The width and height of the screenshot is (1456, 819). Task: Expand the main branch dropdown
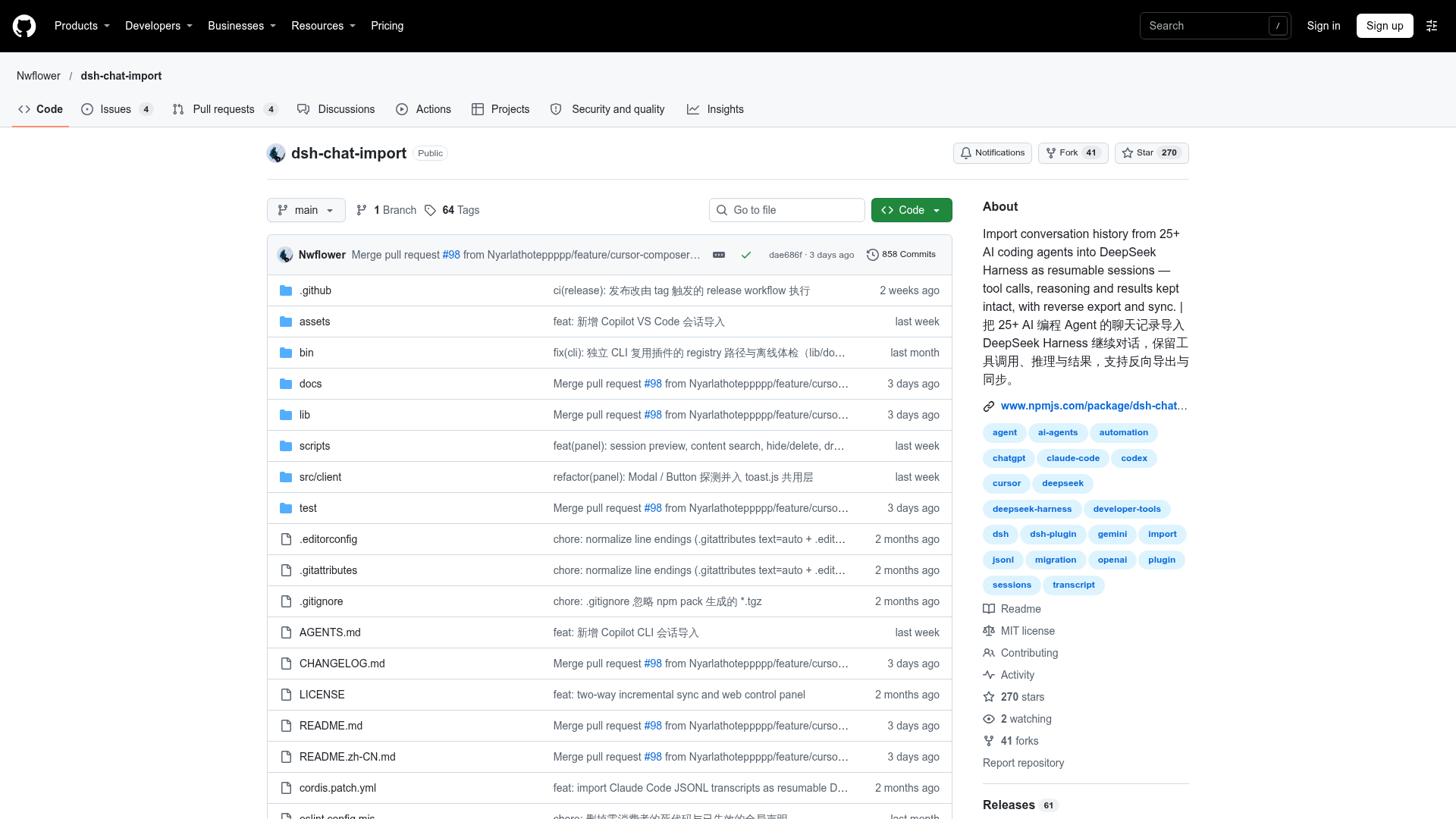[x=306, y=210]
